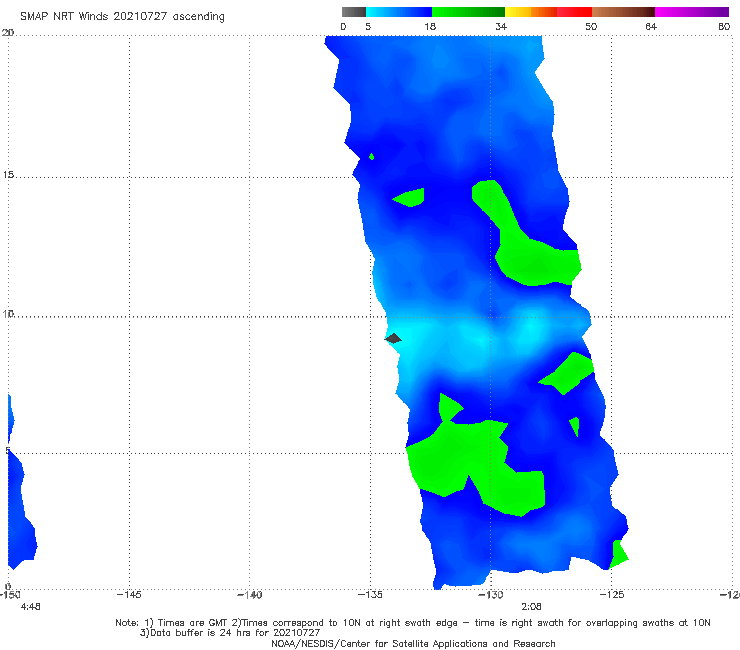Click the note line starting "Note: 1) Times are GMT"
This screenshot has height=650, width=740.
click(413, 623)
